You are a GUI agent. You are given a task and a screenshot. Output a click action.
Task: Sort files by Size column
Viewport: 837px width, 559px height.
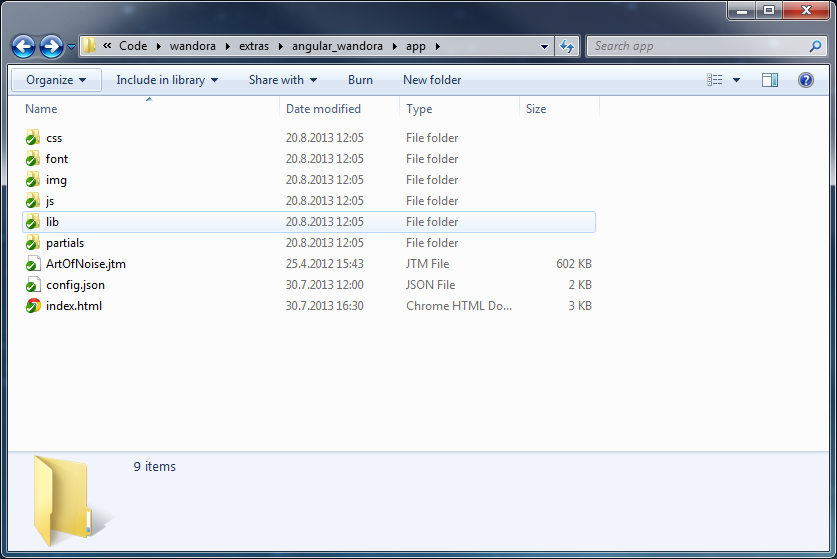tap(536, 109)
